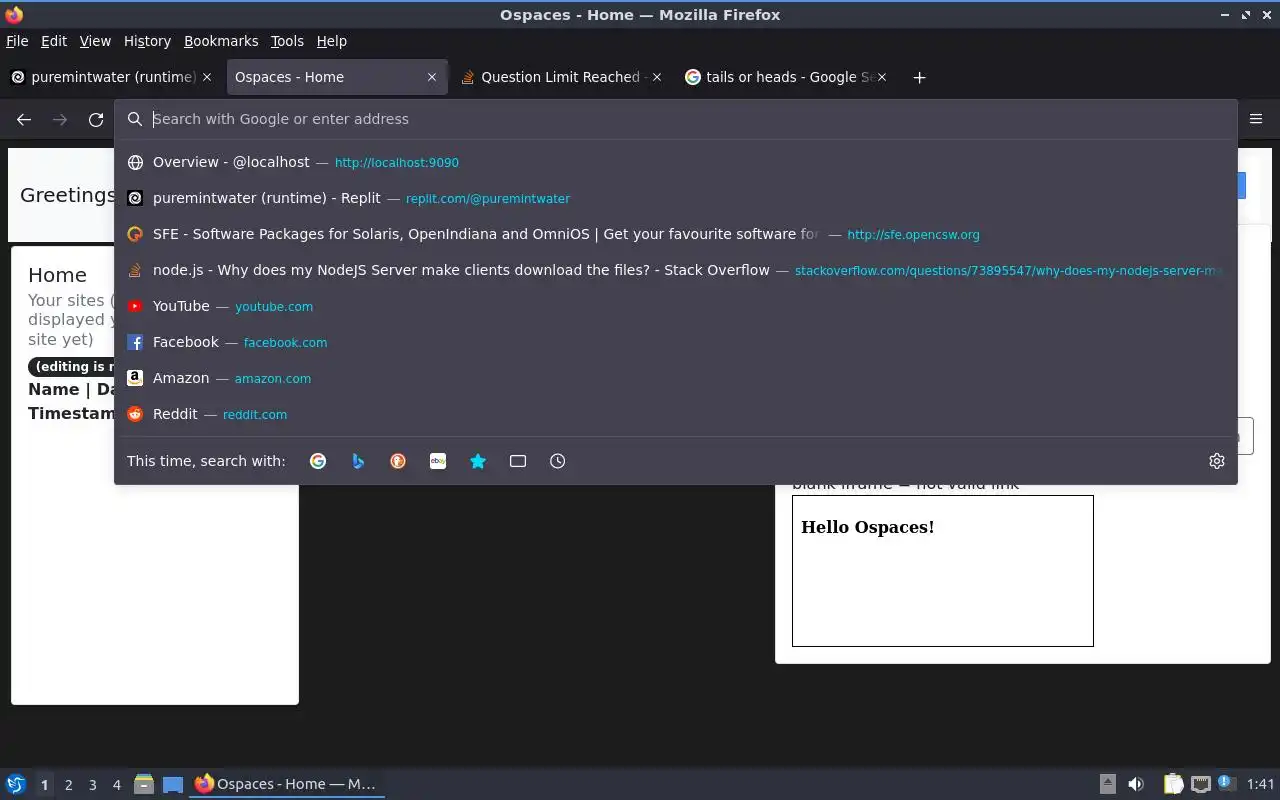Viewport: 1280px width, 800px height.
Task: Select Overview - @localhost suggestion
Action: (676, 162)
